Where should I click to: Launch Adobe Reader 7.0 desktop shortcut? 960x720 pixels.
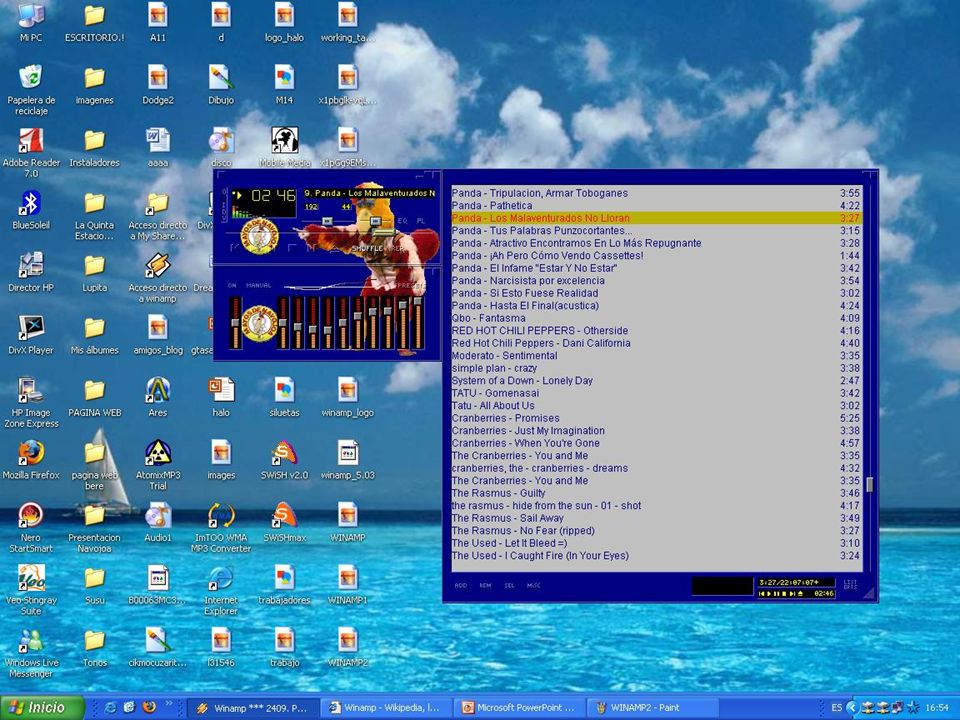[x=31, y=152]
